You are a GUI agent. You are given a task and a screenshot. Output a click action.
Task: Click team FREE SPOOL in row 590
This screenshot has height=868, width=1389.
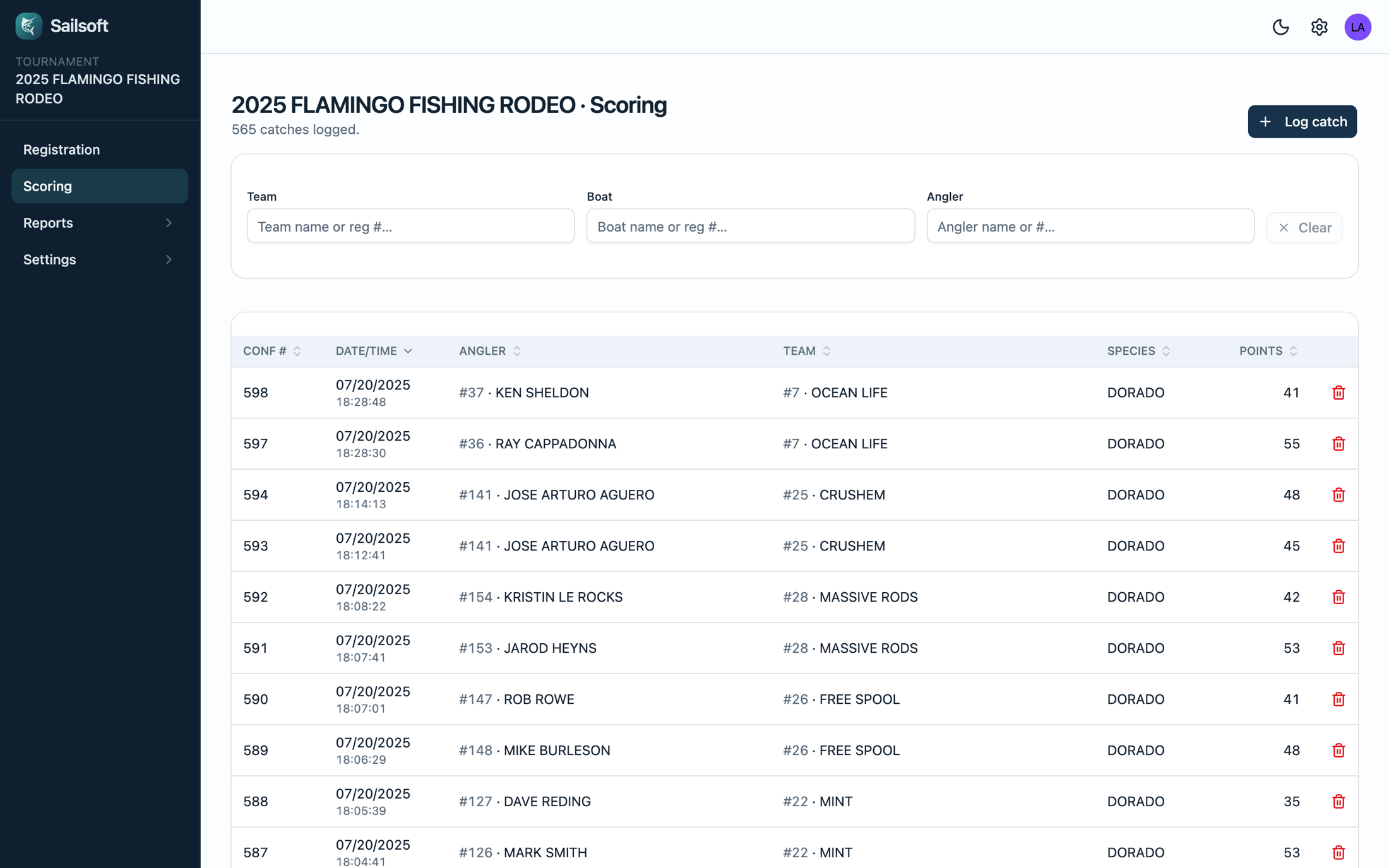coord(841,699)
